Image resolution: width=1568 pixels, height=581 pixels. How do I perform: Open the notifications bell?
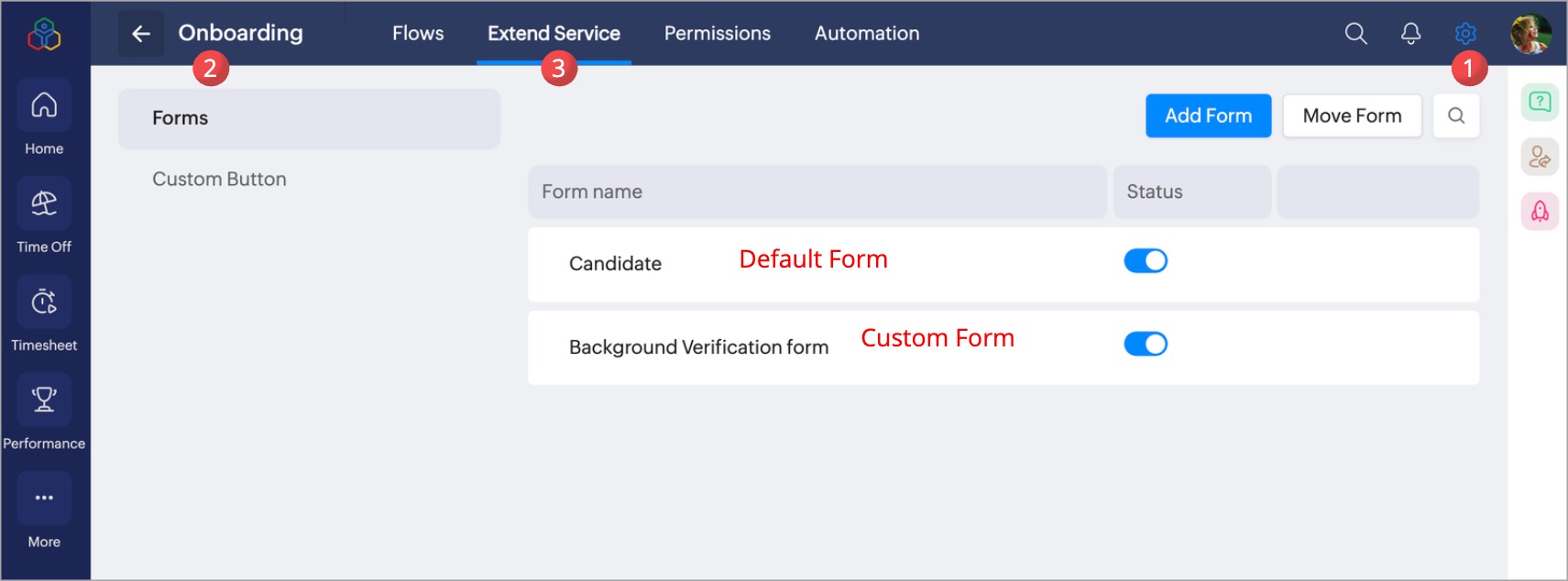(x=1410, y=34)
